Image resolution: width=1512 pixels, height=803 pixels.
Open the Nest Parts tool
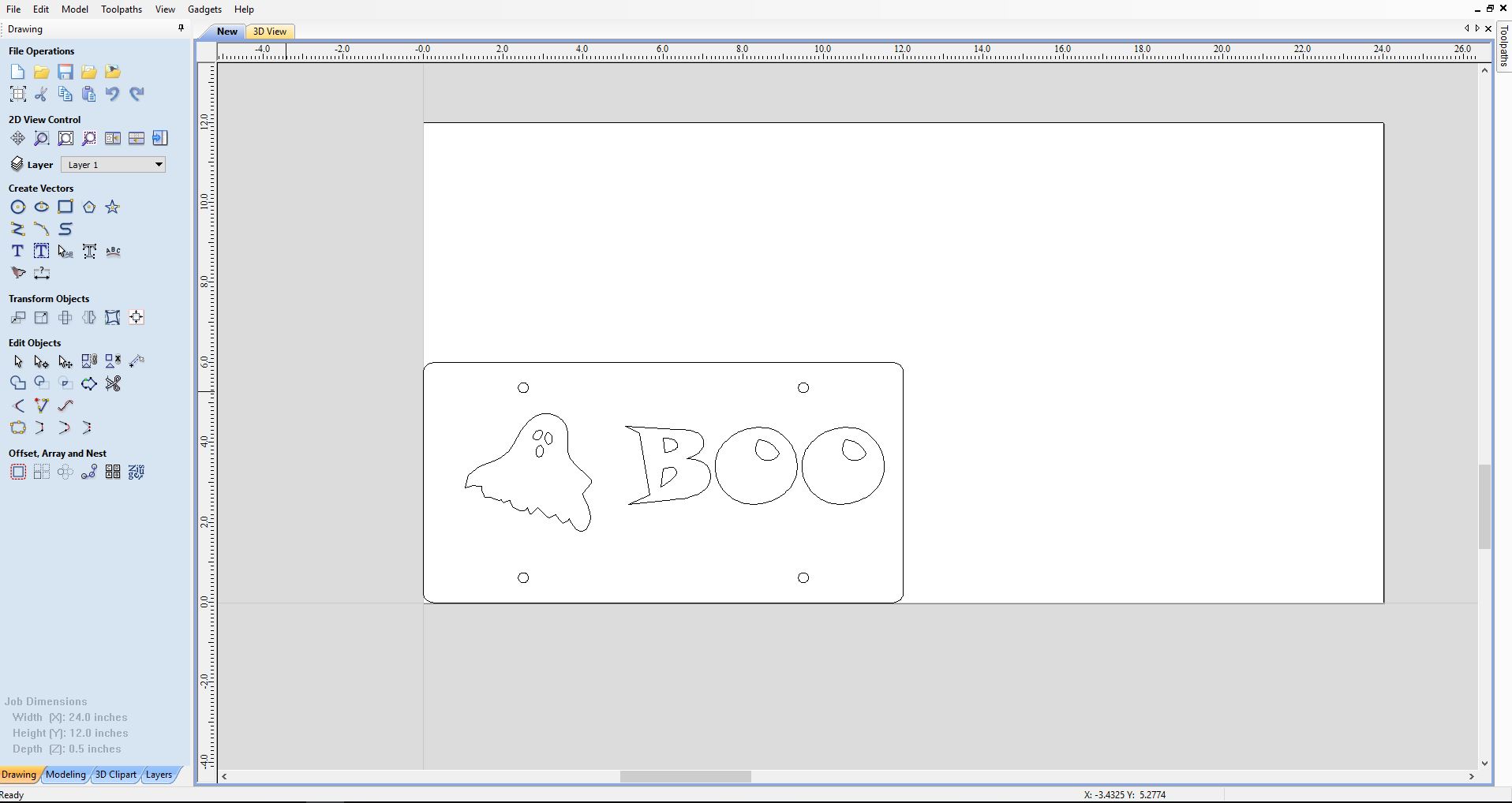tap(136, 472)
